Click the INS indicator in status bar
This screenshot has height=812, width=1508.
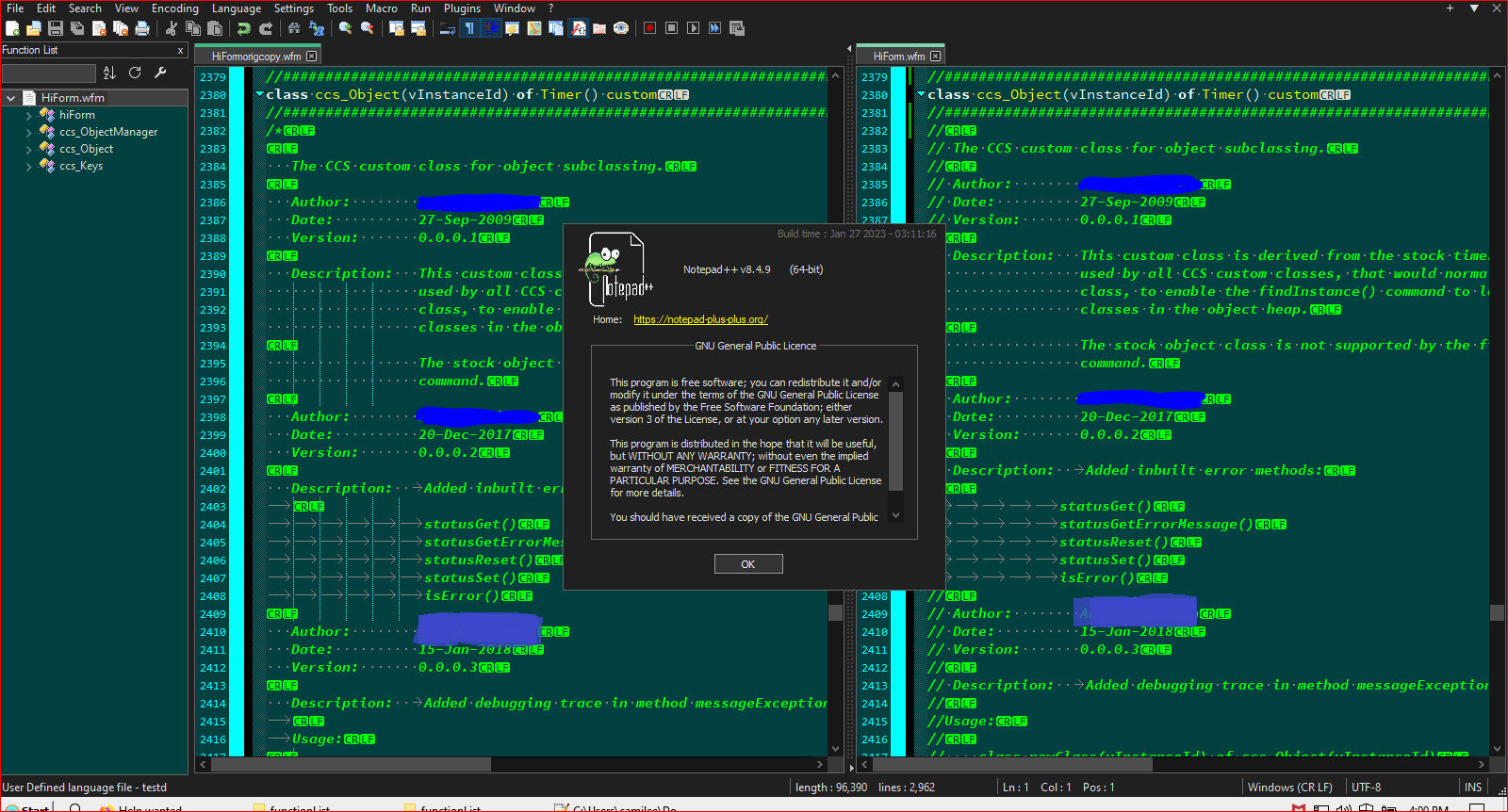point(1473,788)
